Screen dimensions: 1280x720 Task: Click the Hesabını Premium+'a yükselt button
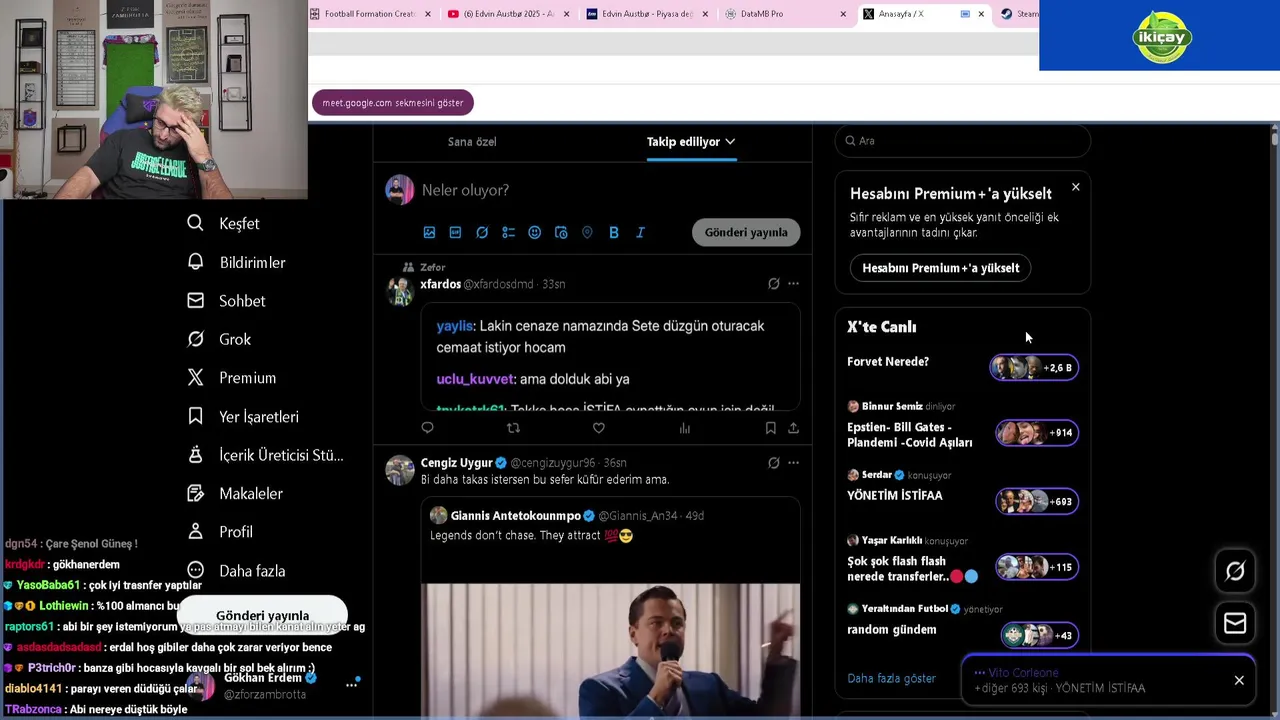coord(941,268)
